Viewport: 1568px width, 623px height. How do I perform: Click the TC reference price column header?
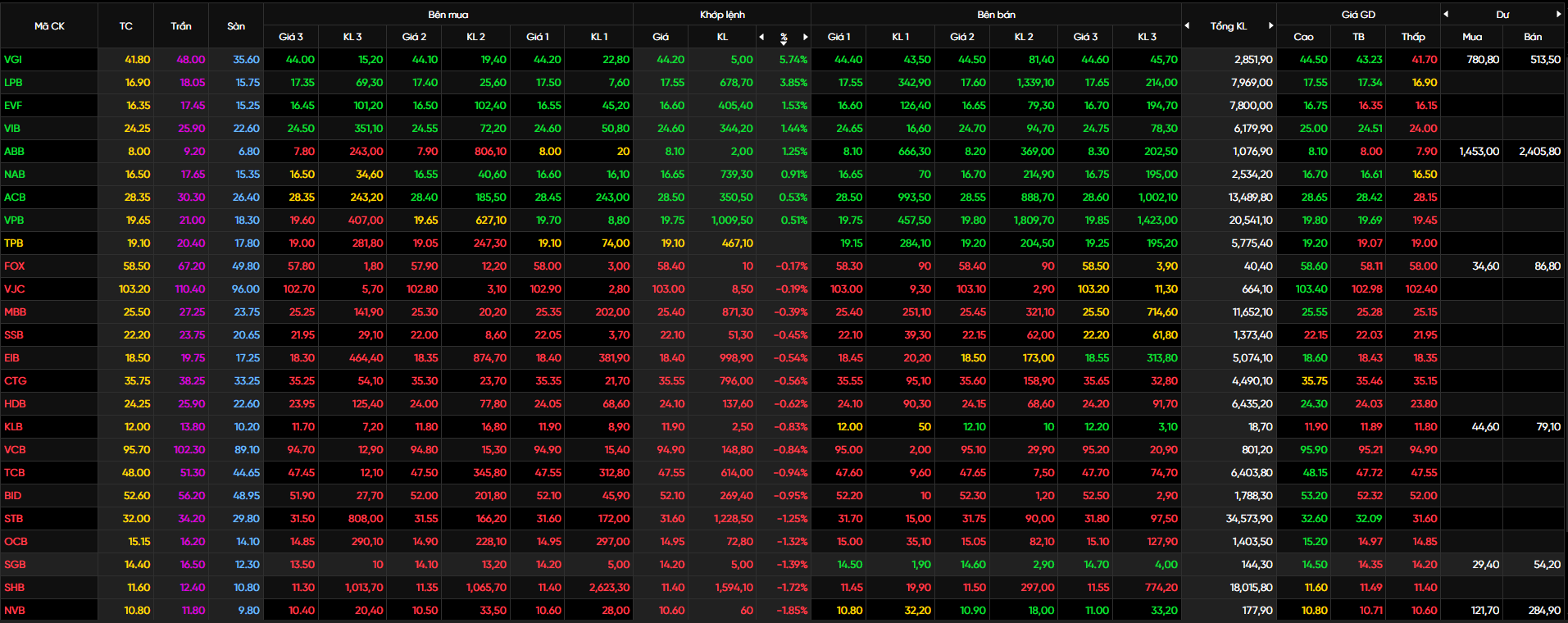(125, 26)
